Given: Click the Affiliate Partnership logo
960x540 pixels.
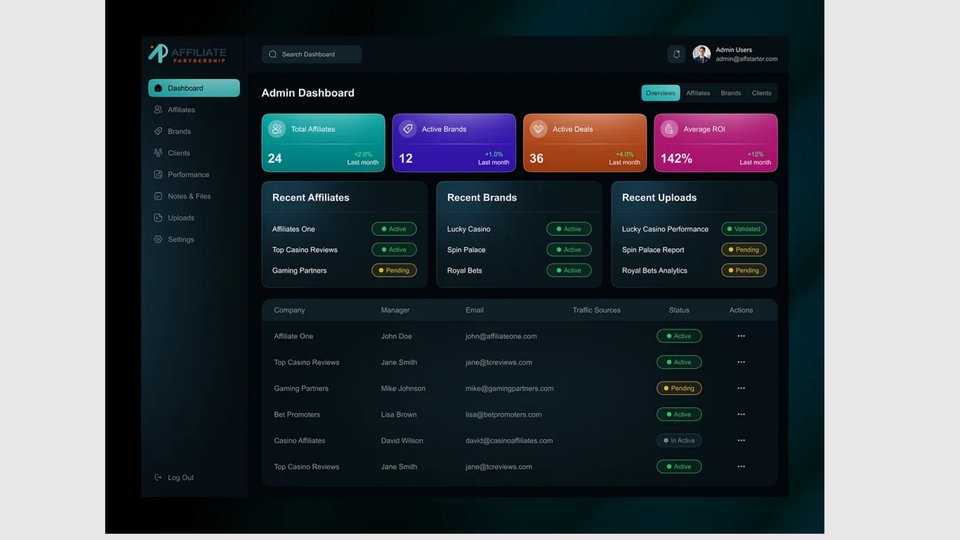Looking at the screenshot, I should point(188,54).
